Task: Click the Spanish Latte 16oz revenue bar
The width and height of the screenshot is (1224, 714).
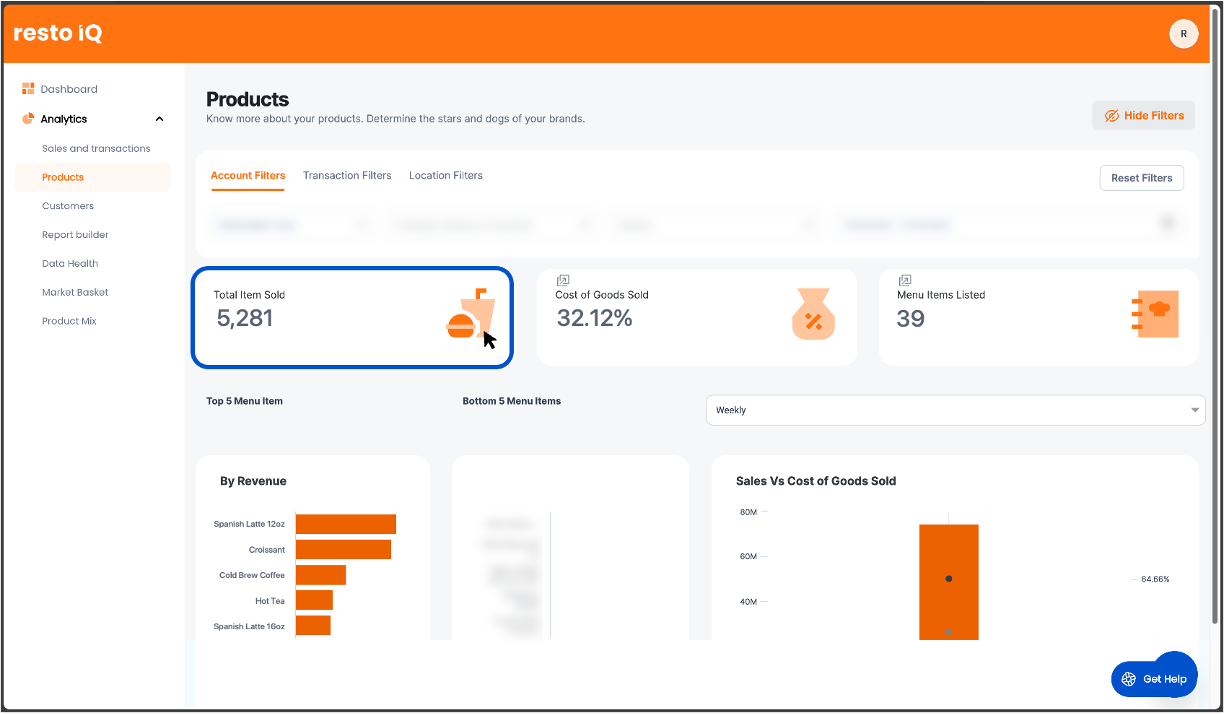Action: pyautogui.click(x=313, y=625)
